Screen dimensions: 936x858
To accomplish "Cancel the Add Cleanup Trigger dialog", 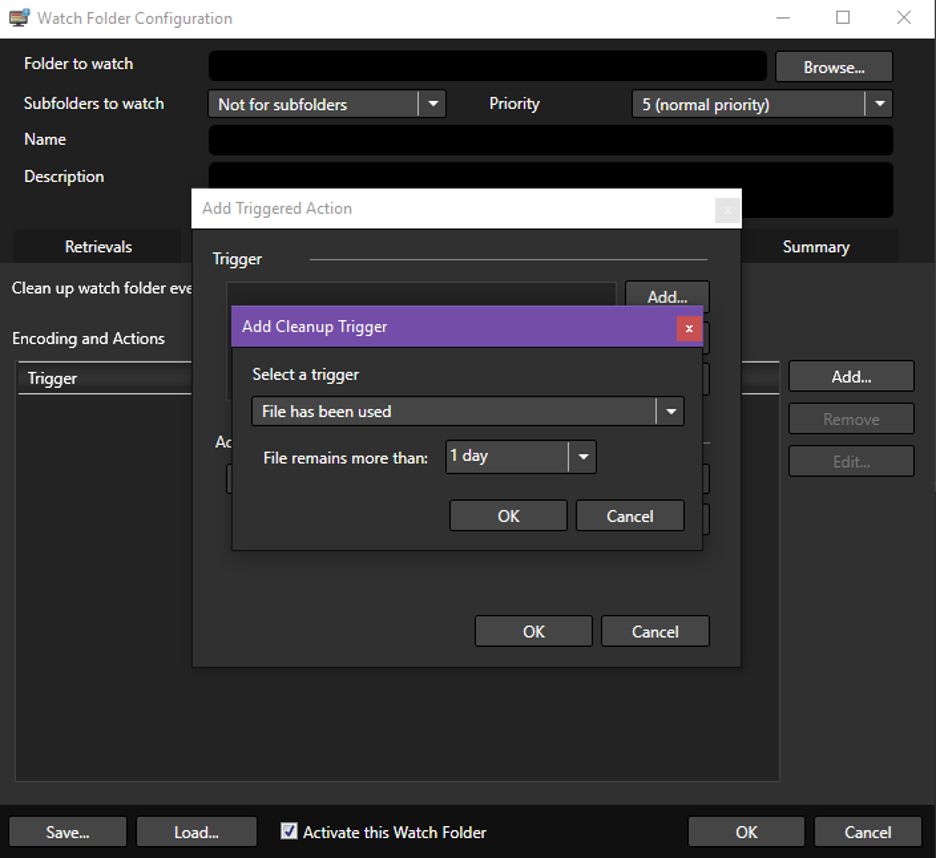I will click(630, 516).
